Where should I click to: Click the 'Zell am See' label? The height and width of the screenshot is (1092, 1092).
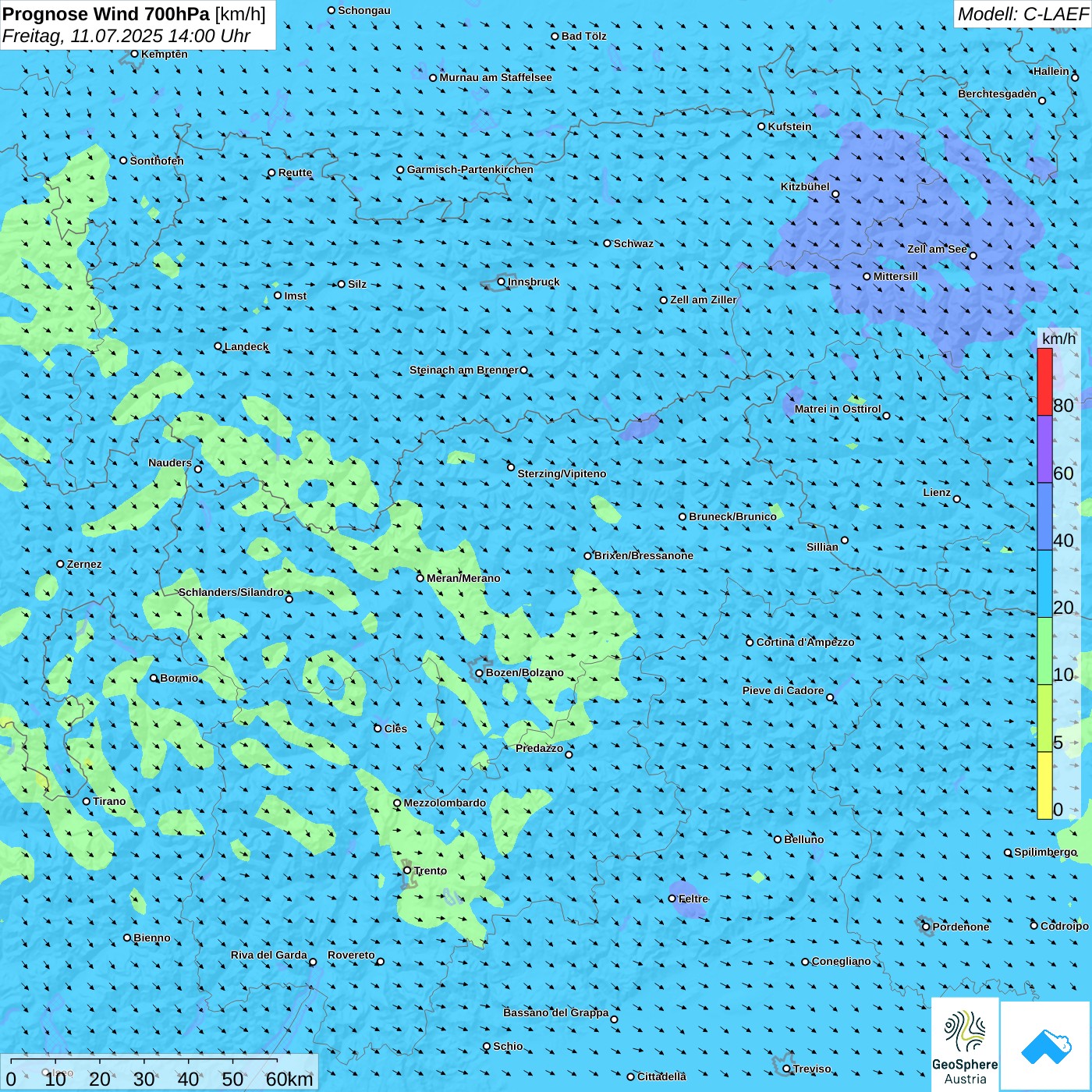point(937,249)
